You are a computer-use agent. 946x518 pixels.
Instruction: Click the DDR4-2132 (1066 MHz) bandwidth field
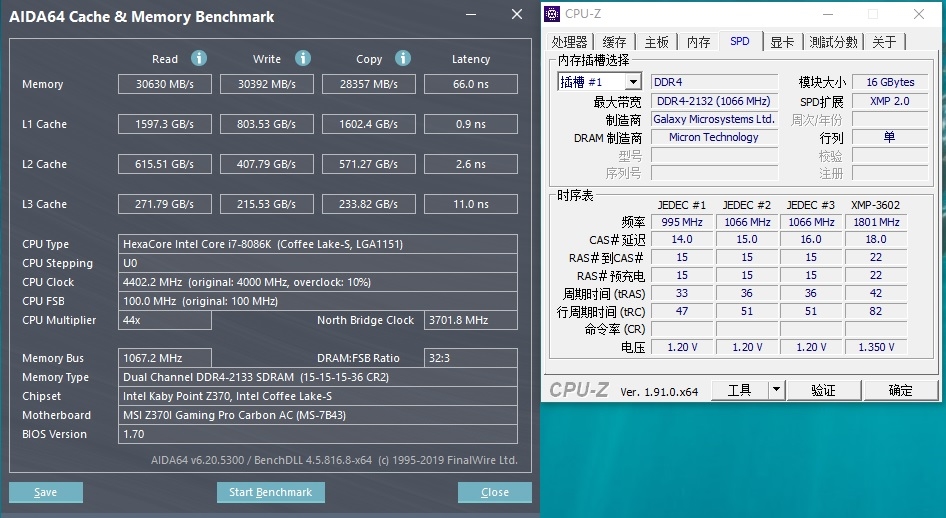(714, 101)
